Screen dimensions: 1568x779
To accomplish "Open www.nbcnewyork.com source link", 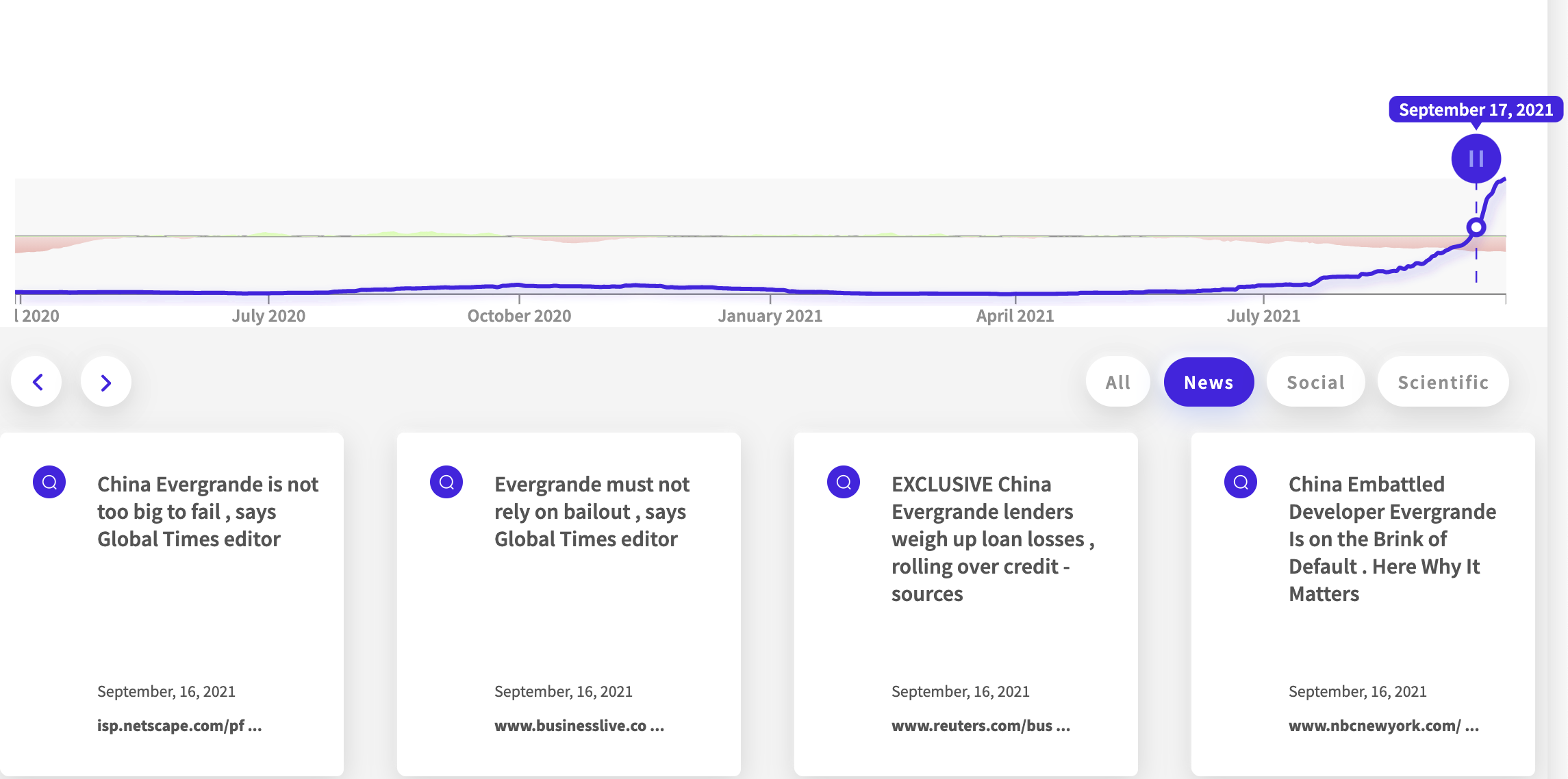I will pyautogui.click(x=1383, y=726).
